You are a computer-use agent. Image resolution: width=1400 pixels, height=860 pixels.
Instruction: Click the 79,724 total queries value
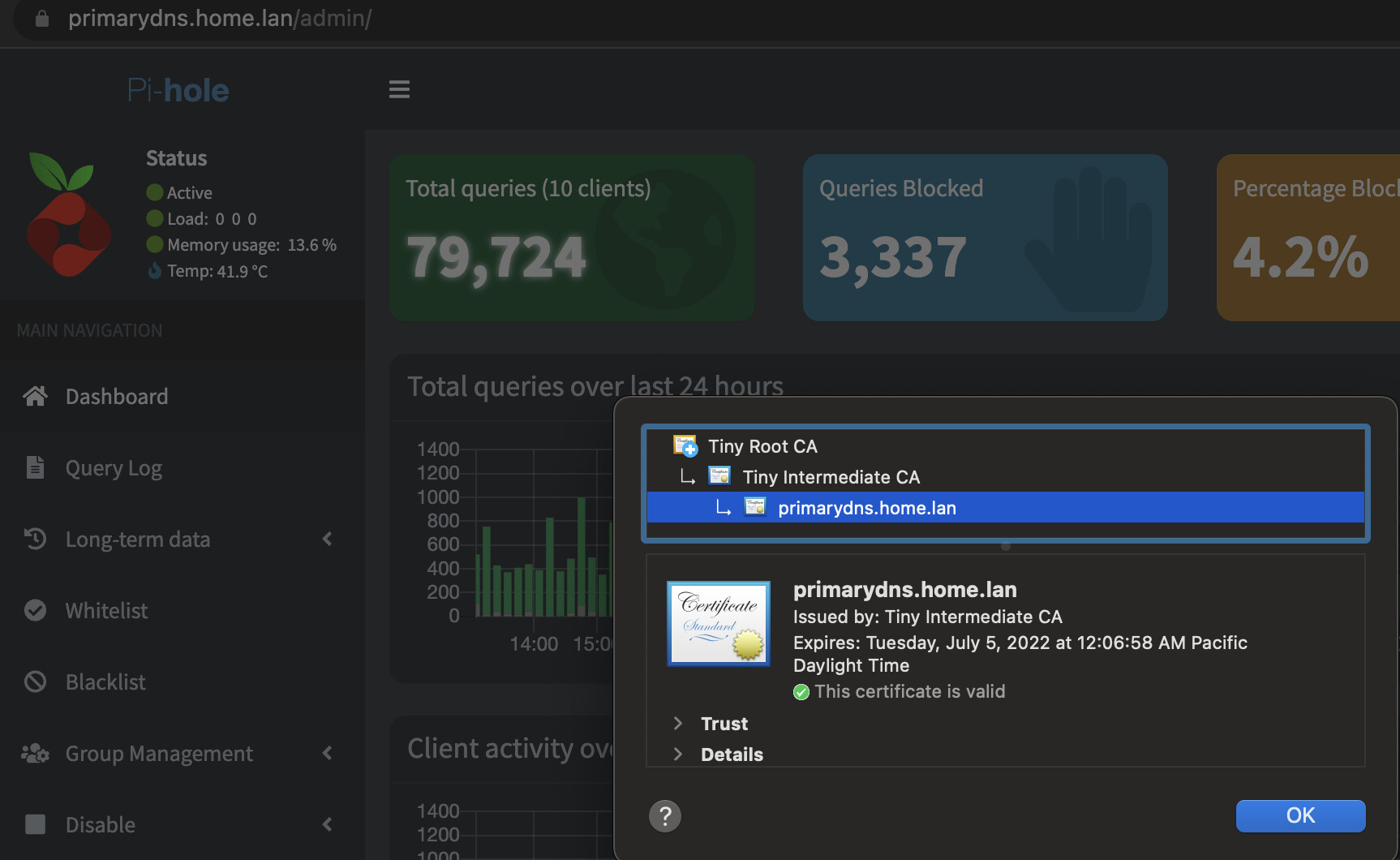496,257
